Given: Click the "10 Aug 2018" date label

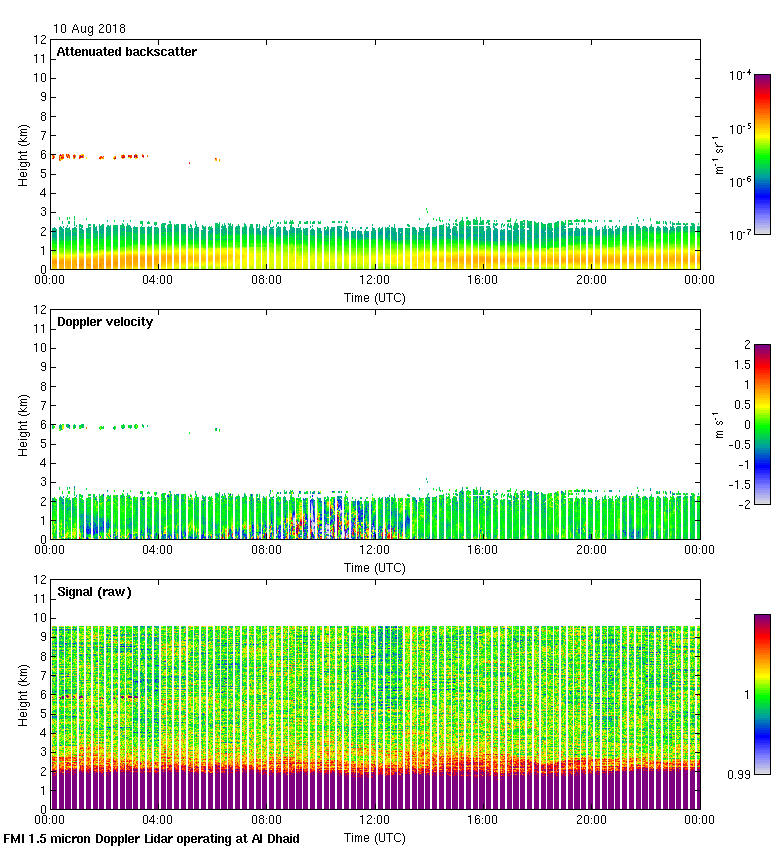Looking at the screenshot, I should coord(89,30).
